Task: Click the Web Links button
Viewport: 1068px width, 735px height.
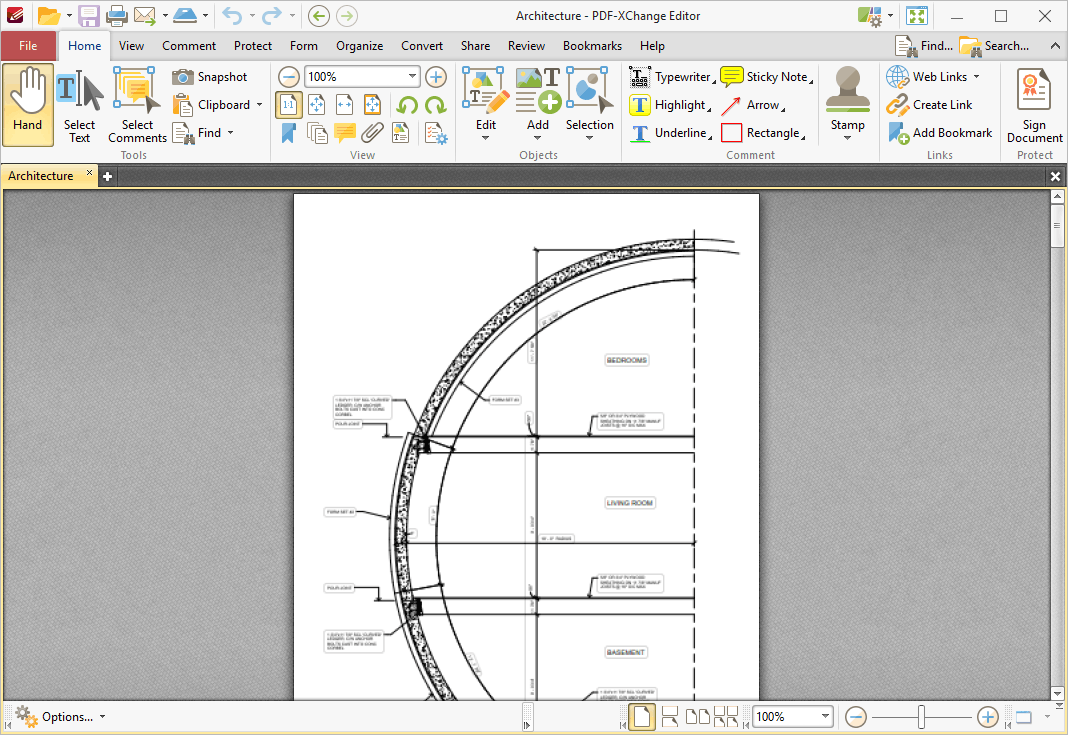Action: pyautogui.click(x=933, y=77)
